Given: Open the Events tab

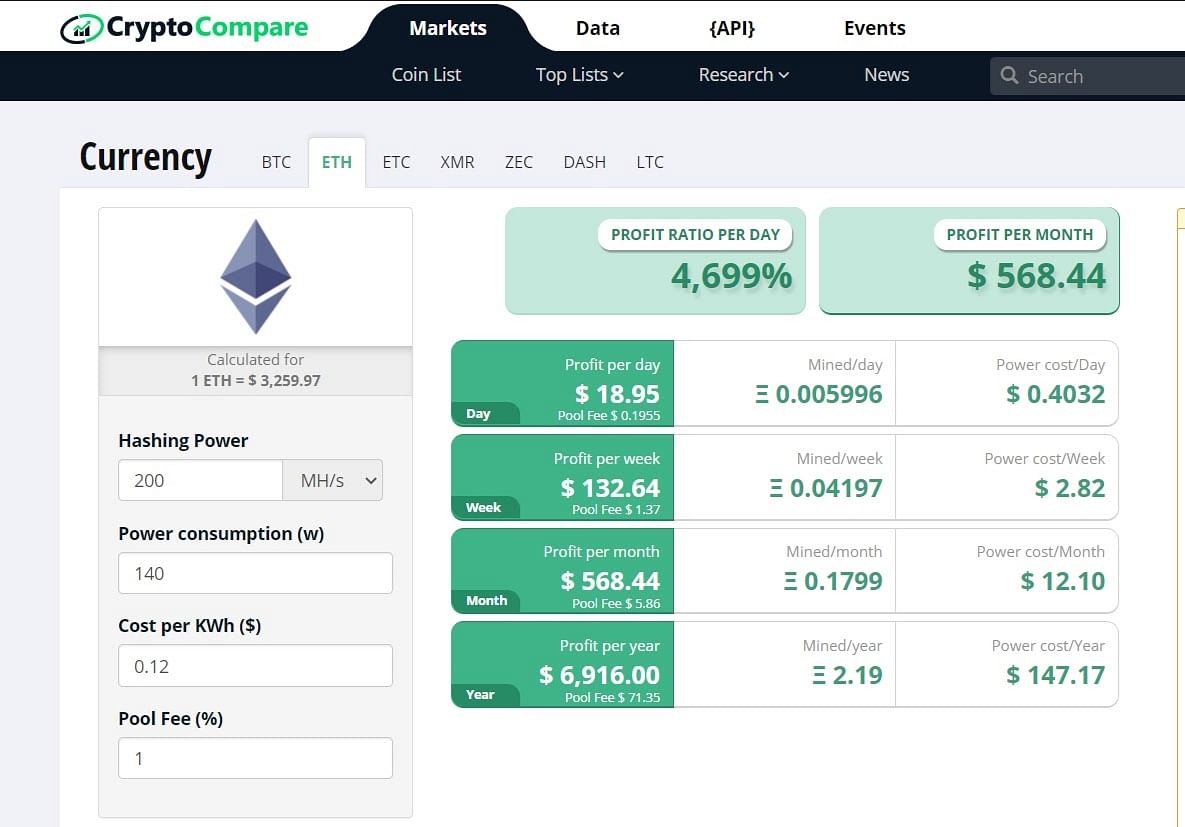Looking at the screenshot, I should click(x=874, y=28).
